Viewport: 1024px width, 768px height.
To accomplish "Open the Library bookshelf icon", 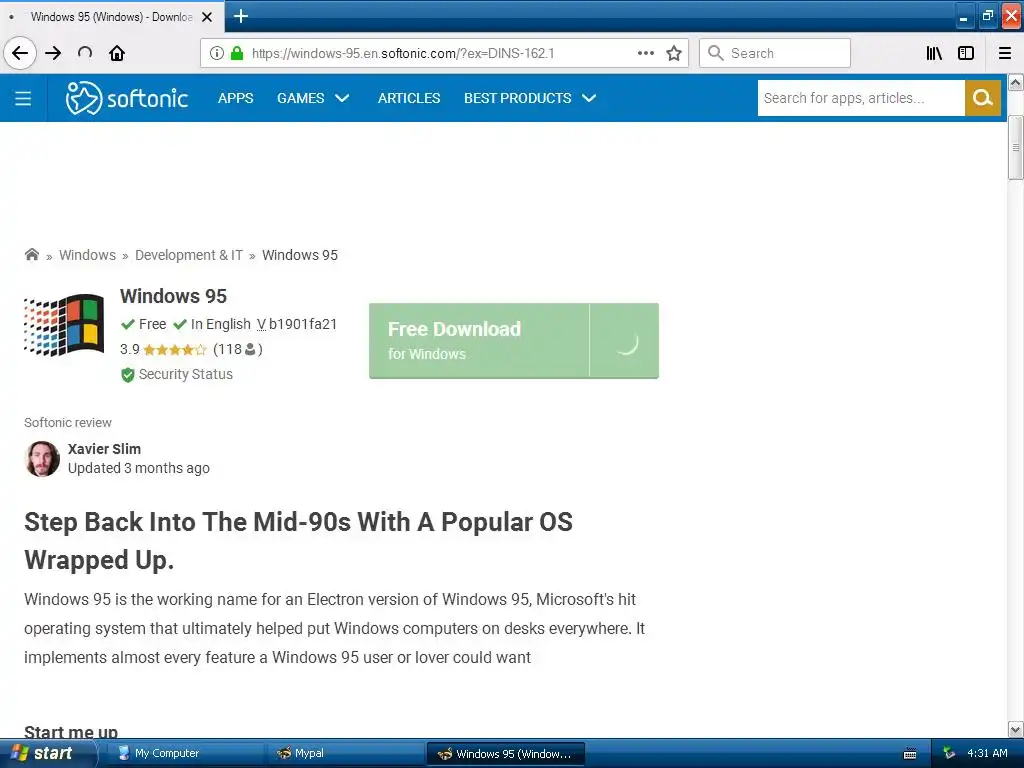I will pos(935,53).
